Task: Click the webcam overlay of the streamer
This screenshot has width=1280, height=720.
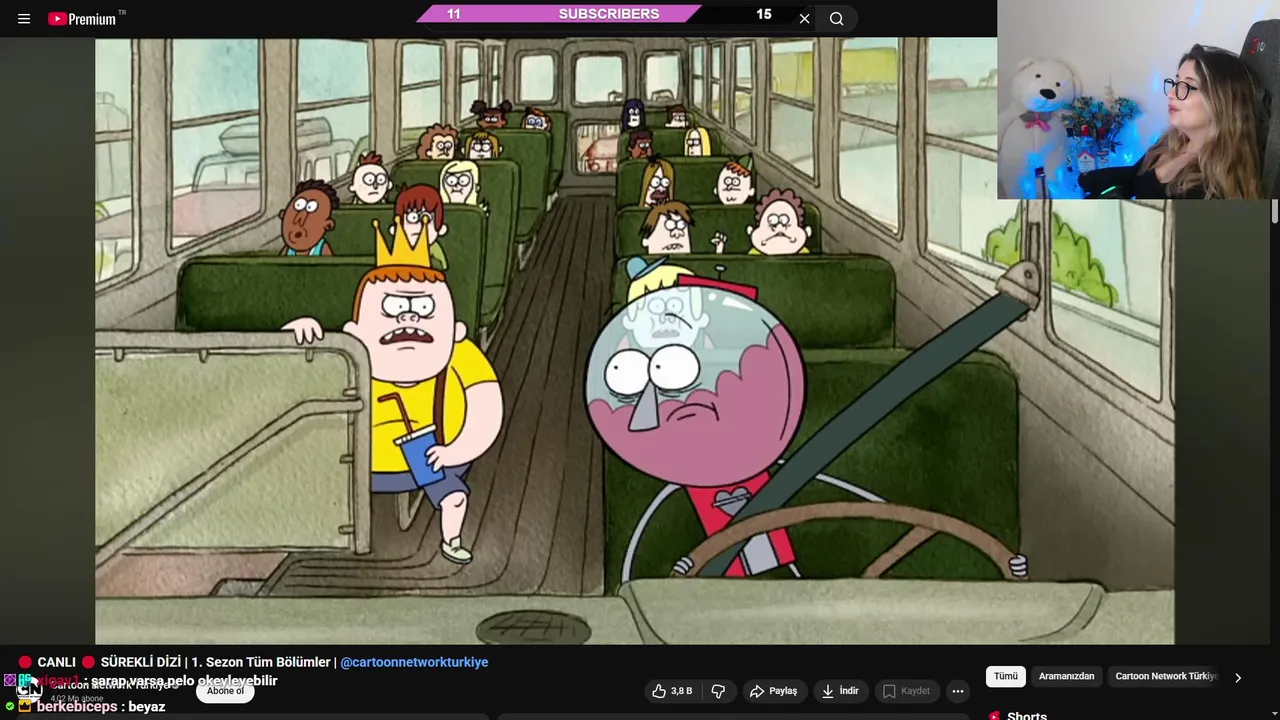Action: tap(1138, 100)
